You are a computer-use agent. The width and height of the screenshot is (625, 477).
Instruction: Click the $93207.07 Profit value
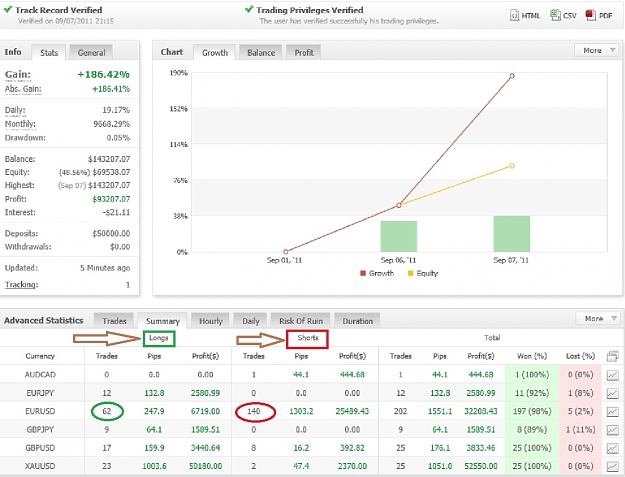111,199
